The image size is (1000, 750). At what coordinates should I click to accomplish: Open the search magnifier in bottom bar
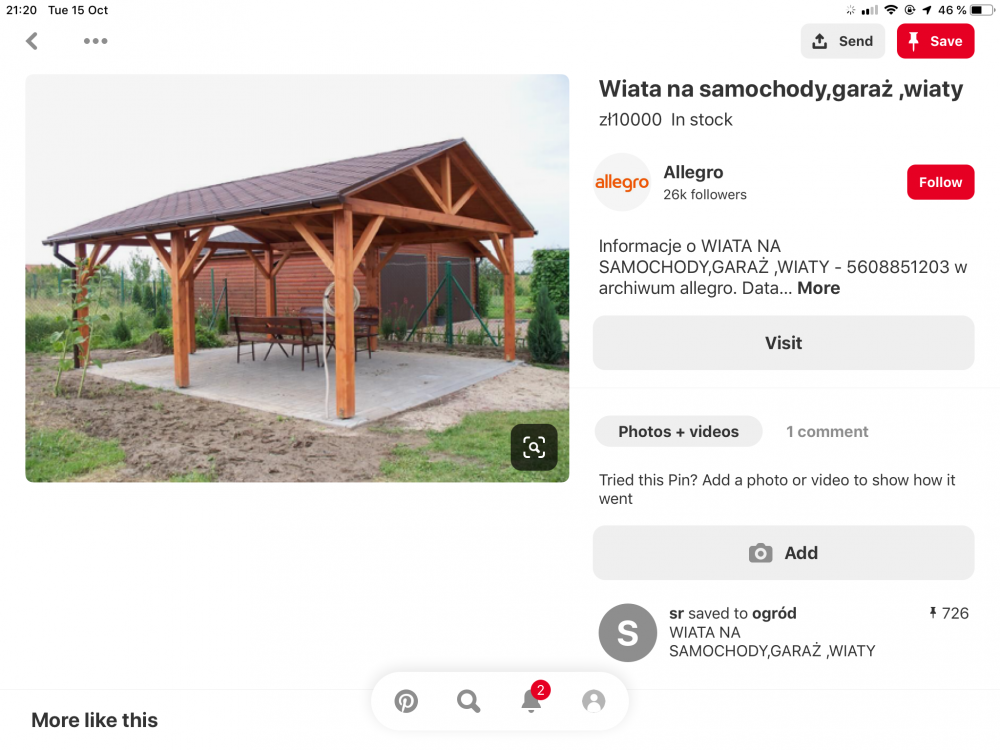point(468,701)
